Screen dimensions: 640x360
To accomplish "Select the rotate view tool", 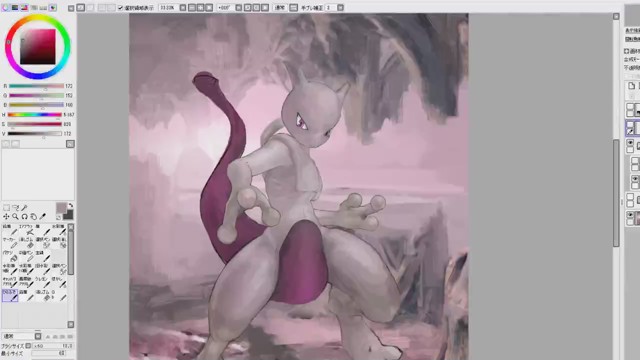I will click(x=24, y=217).
